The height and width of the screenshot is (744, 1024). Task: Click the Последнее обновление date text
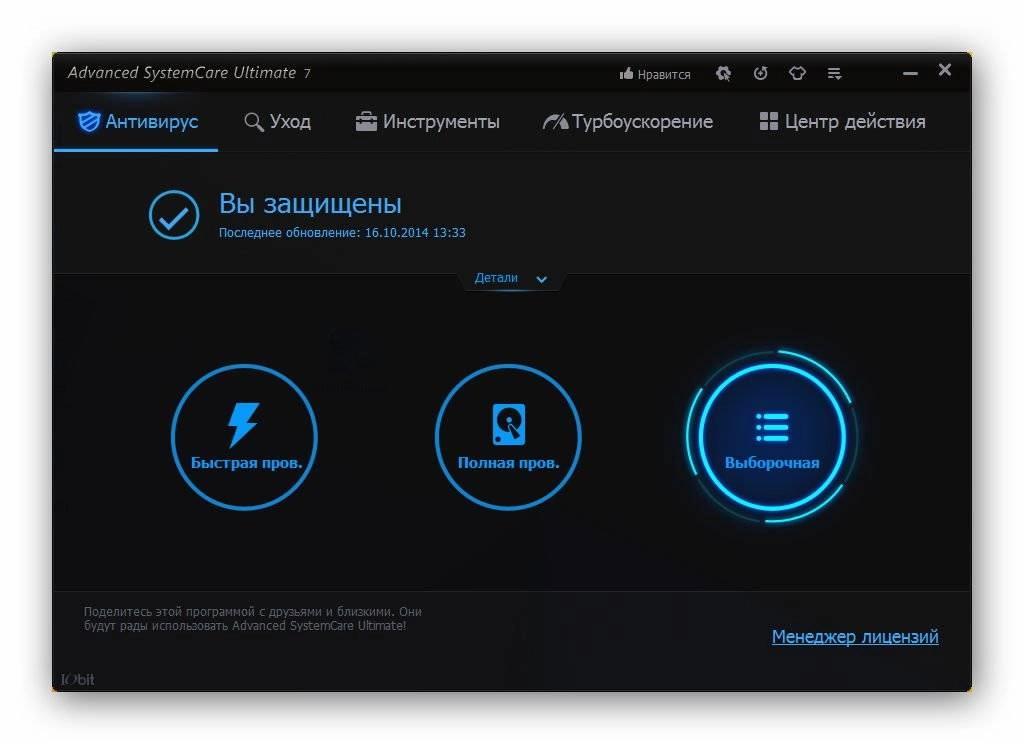(x=342, y=233)
